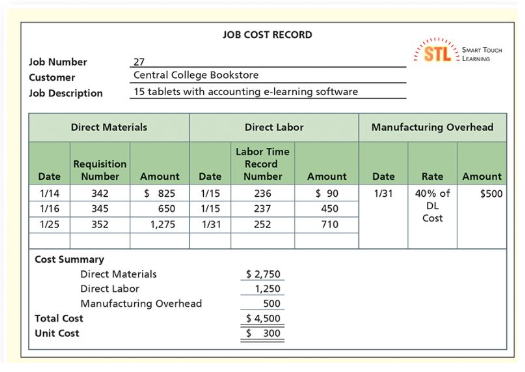525x372 pixels.
Task: Click the Direct Materials column group header
Action: click(109, 127)
